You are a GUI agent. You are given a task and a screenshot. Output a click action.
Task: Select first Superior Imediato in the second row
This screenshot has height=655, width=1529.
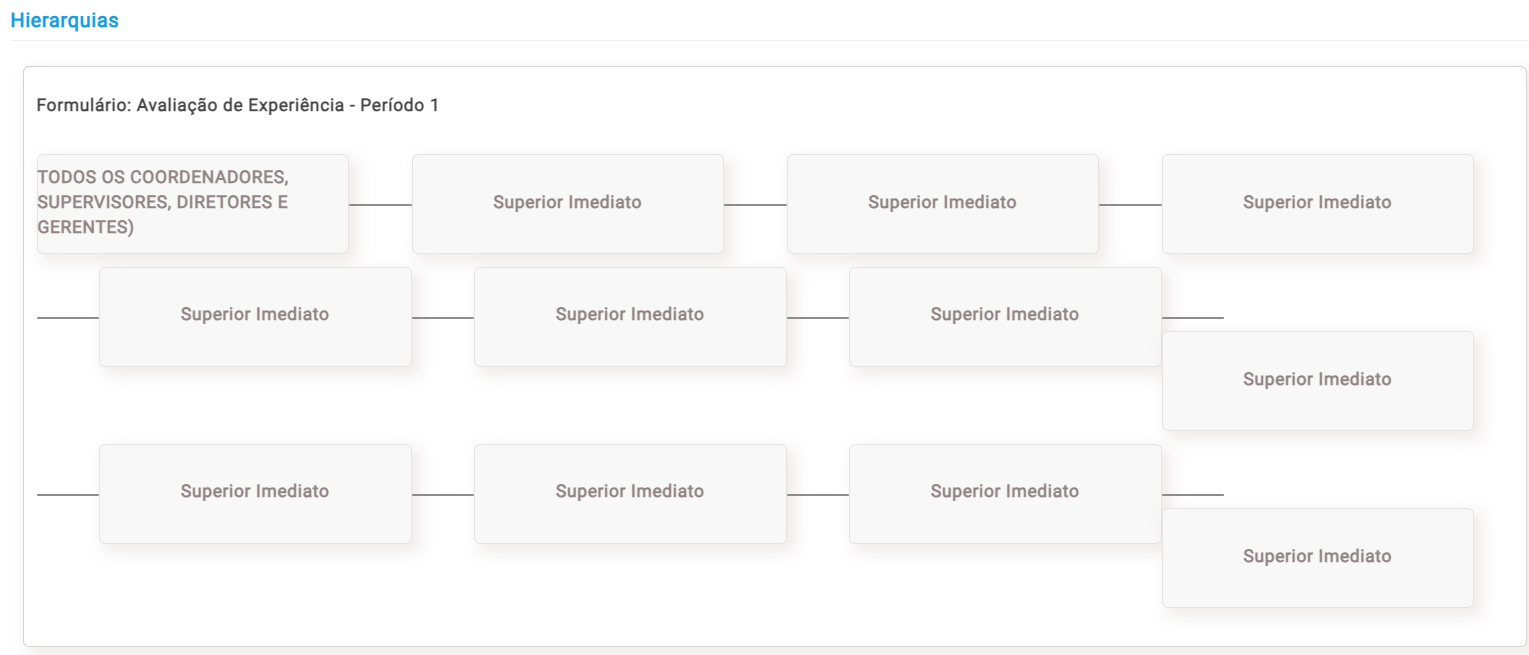click(x=255, y=316)
